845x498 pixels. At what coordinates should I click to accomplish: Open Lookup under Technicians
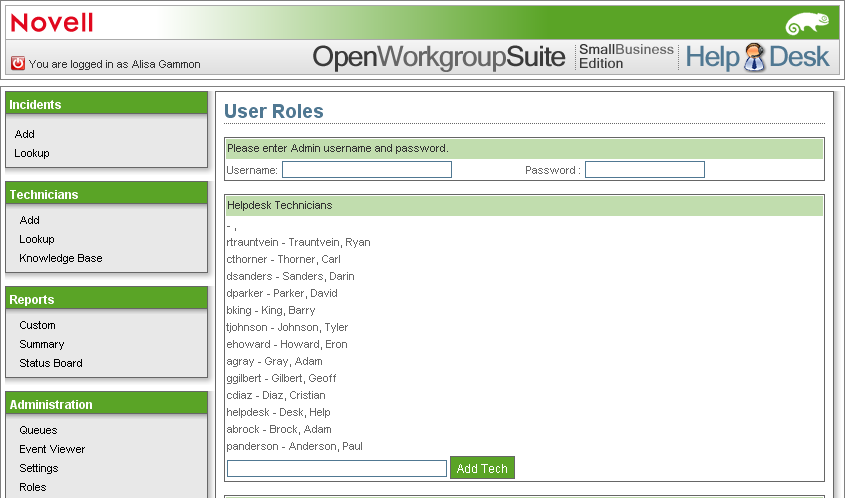(x=37, y=239)
